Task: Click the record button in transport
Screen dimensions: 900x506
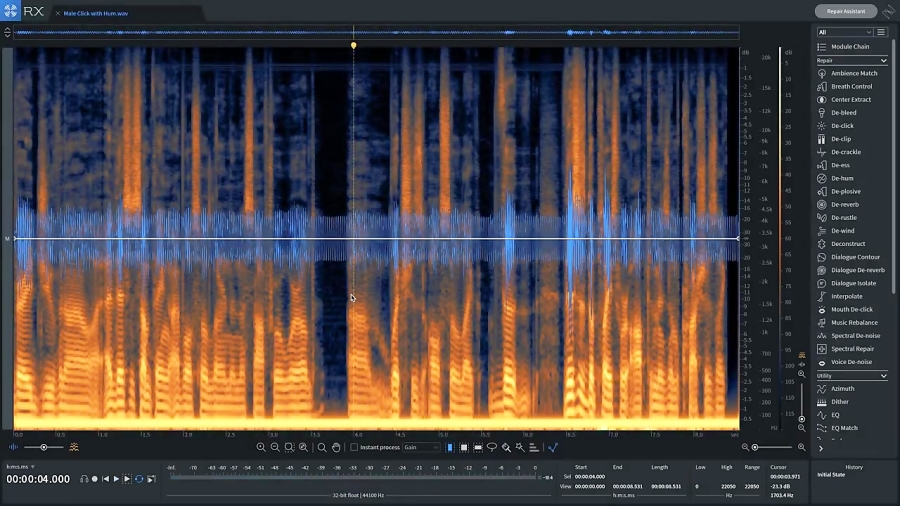Action: pos(95,479)
